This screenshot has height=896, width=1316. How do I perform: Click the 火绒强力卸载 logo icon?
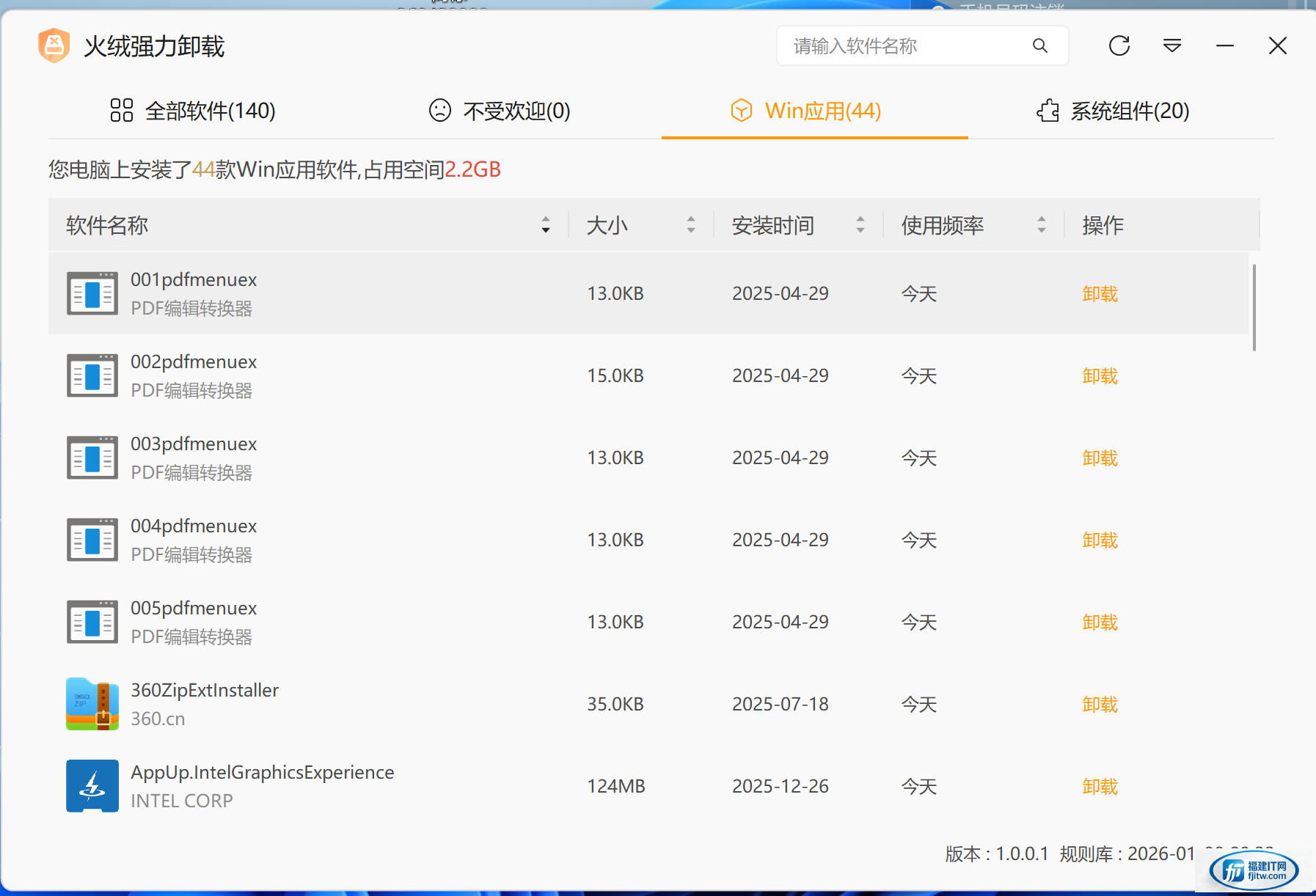pos(54,45)
